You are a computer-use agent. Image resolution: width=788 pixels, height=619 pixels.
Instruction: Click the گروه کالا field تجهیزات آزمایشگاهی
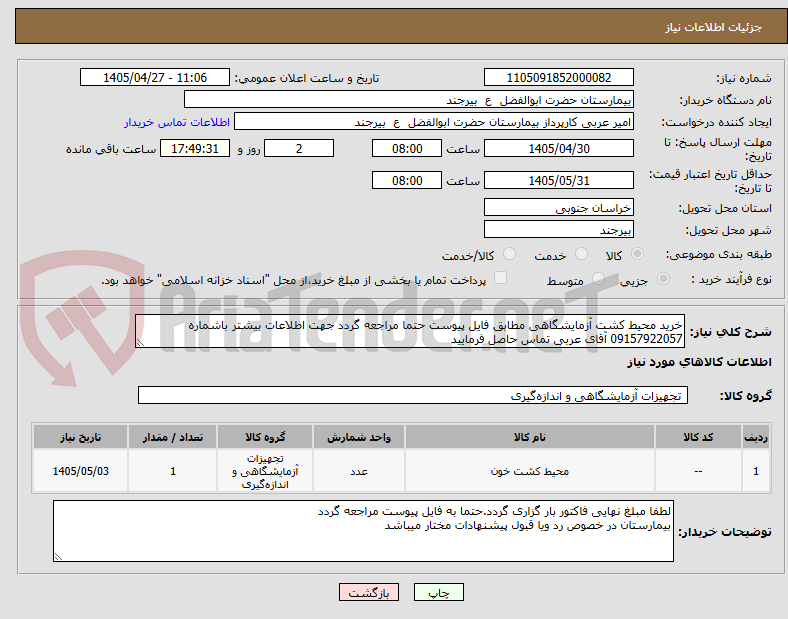tap(413, 395)
